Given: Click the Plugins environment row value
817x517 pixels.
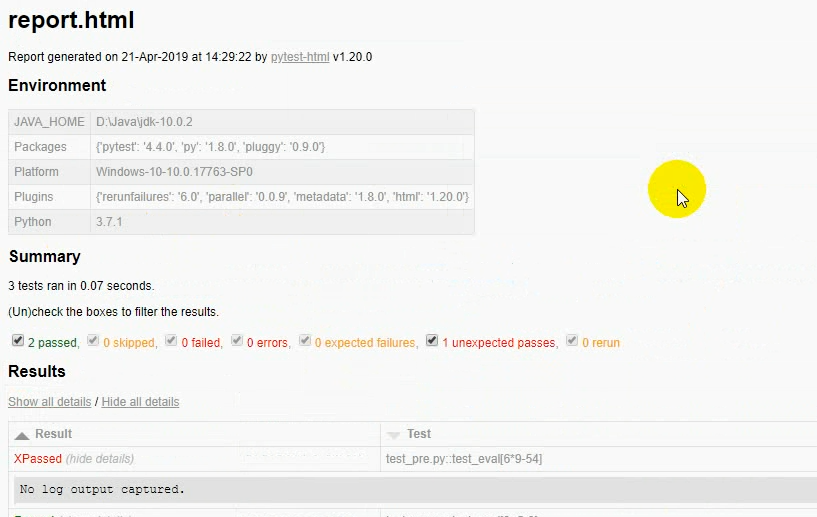Looking at the screenshot, I should coord(282,197).
